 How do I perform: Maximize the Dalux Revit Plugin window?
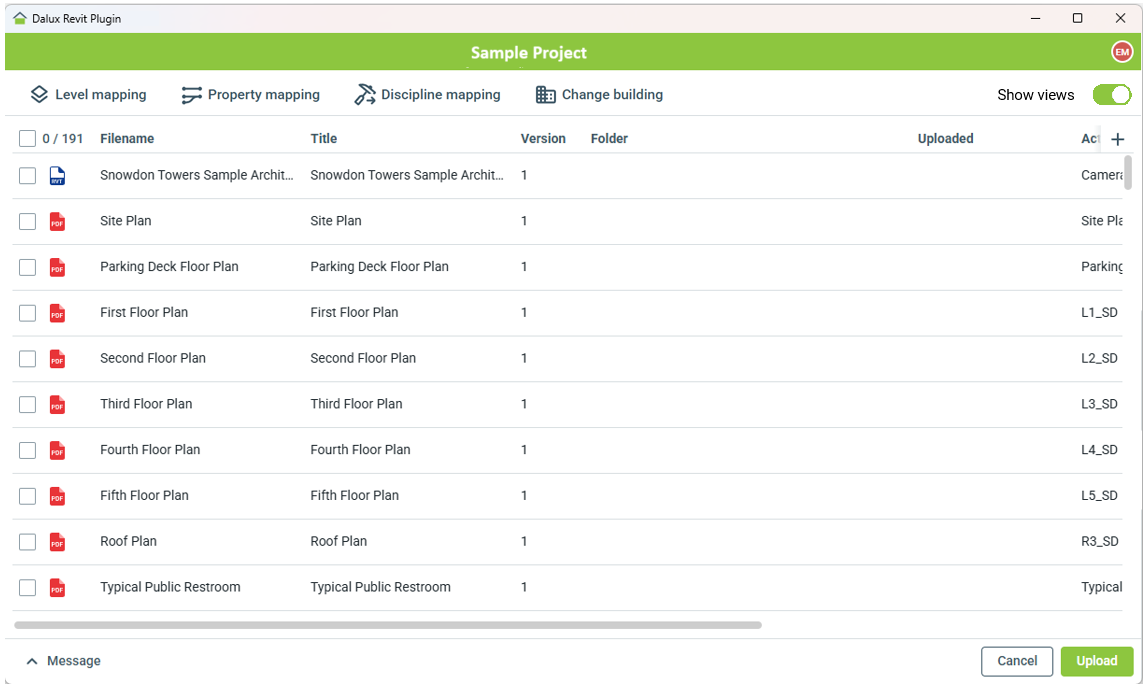(1077, 18)
